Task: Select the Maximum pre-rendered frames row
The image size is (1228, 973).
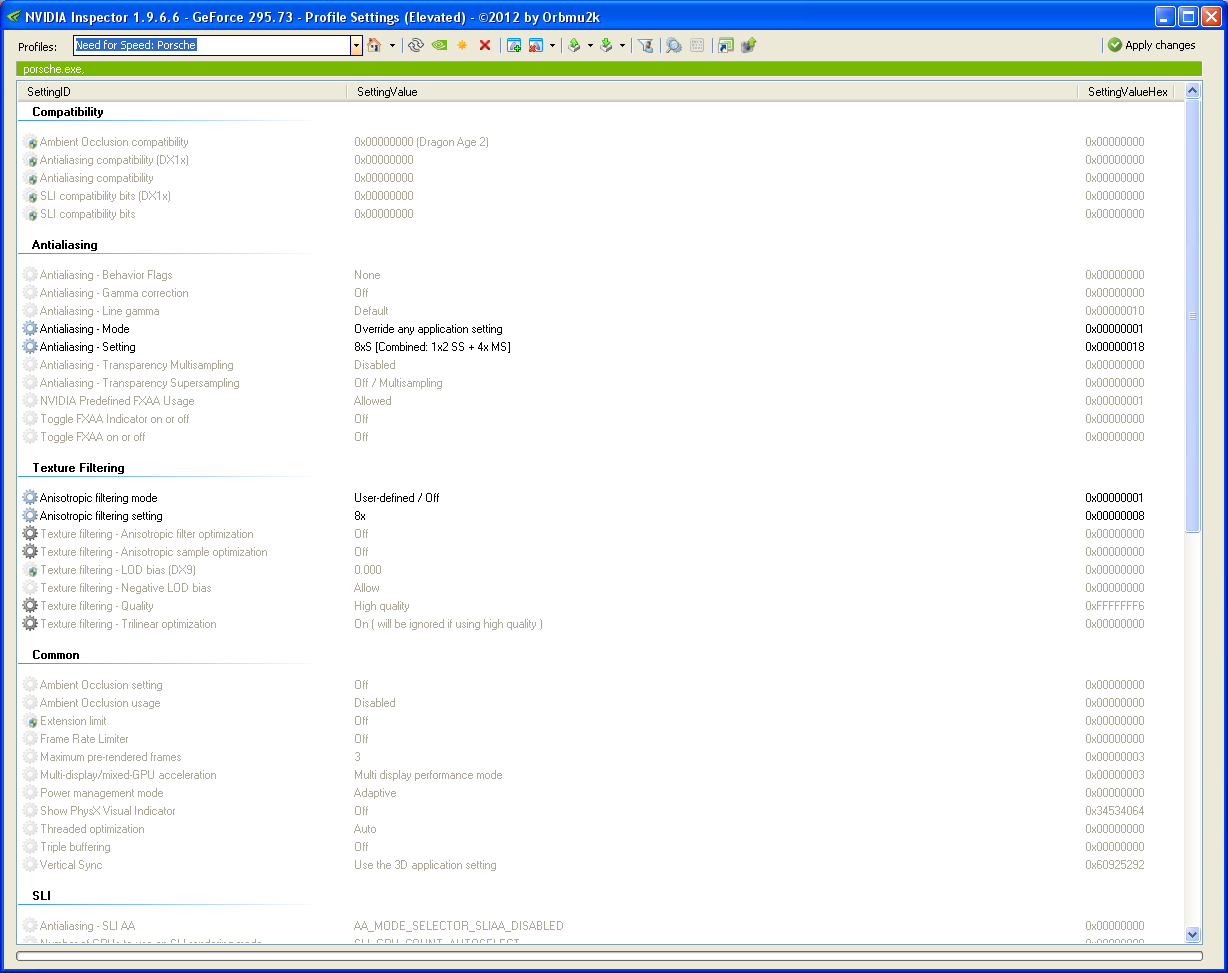Action: pos(600,757)
